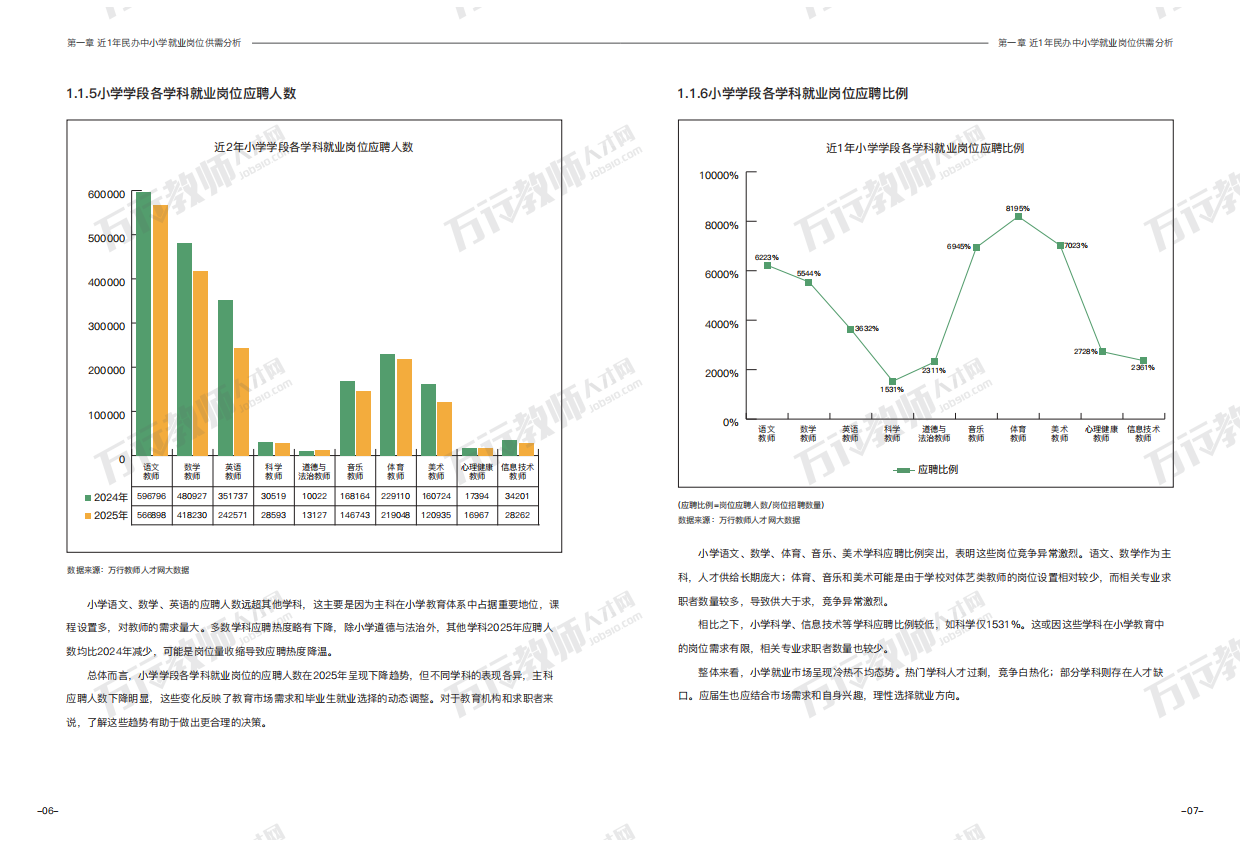Viewport: 1240px width, 847px height.
Task: Click the 3632% data label
Action: [x=867, y=329]
